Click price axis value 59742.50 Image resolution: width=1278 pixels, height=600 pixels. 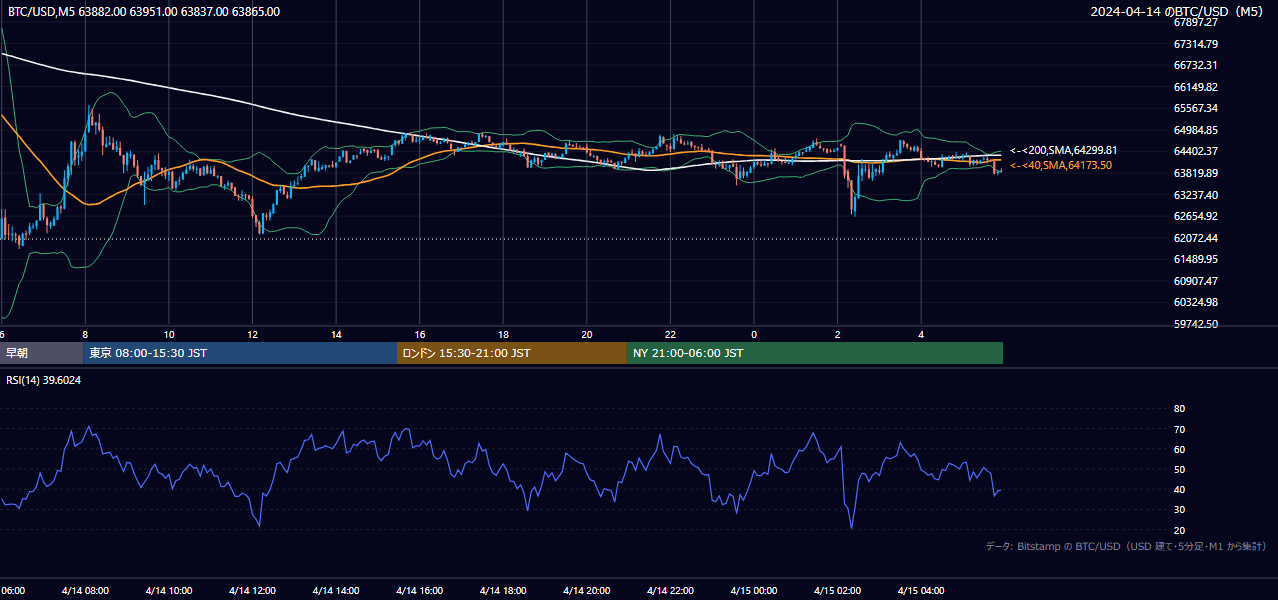(1195, 324)
